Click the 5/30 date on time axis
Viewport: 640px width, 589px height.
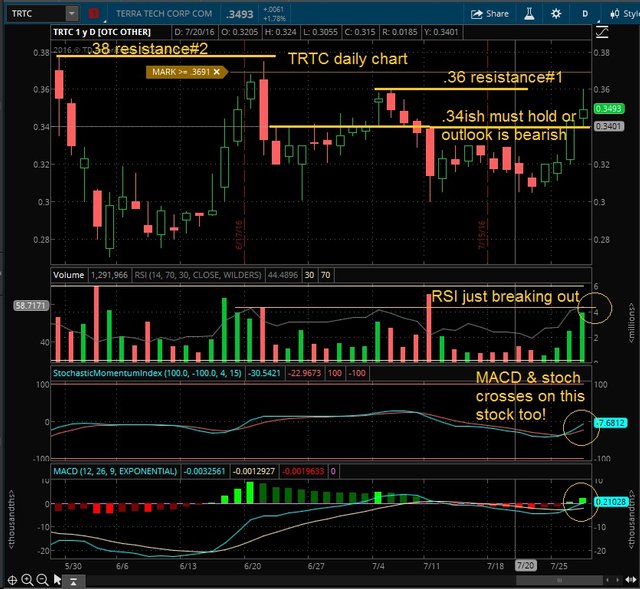[x=73, y=566]
